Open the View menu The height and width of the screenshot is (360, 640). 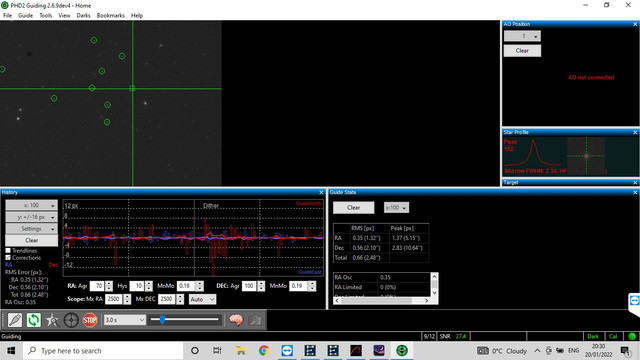coord(64,16)
